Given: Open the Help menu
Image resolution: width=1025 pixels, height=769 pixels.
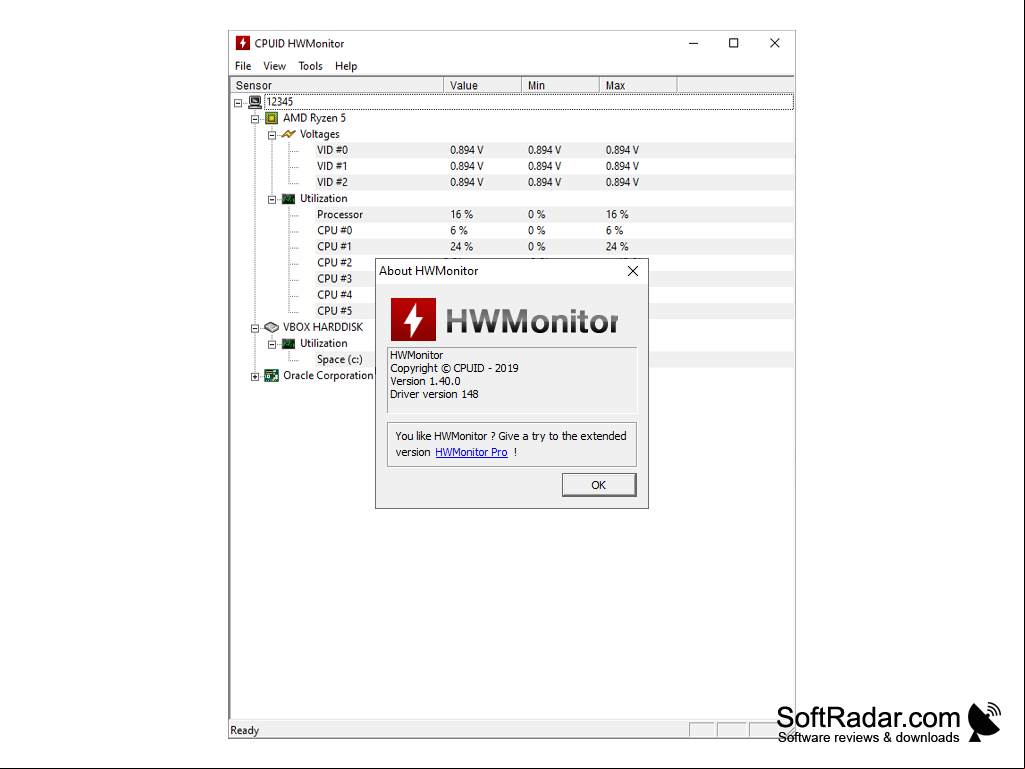Looking at the screenshot, I should click(x=346, y=66).
